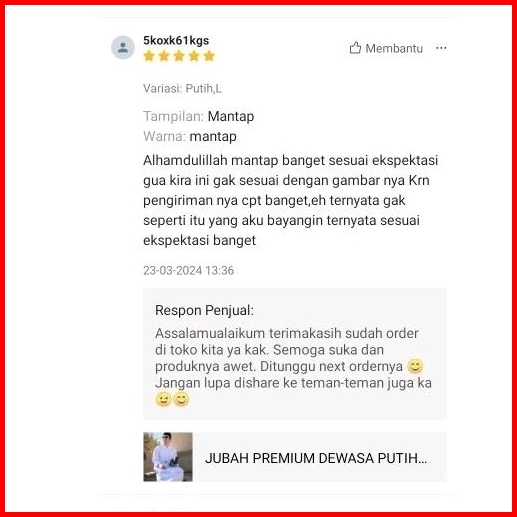Click the white robe product thumbnail
The image size is (517, 517).
tap(168, 457)
